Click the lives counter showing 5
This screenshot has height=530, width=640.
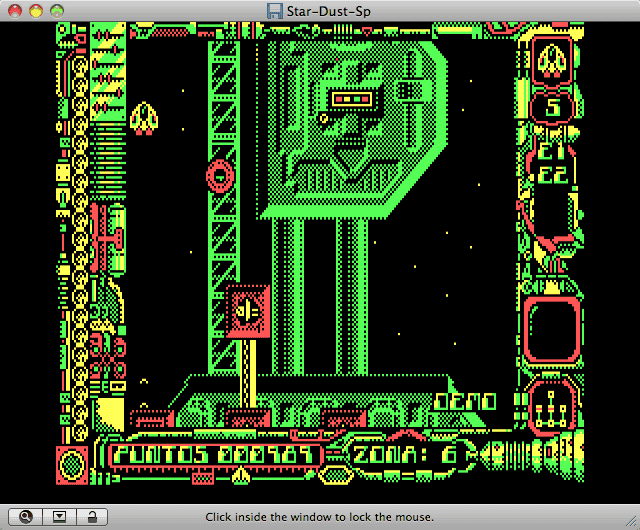click(x=552, y=107)
